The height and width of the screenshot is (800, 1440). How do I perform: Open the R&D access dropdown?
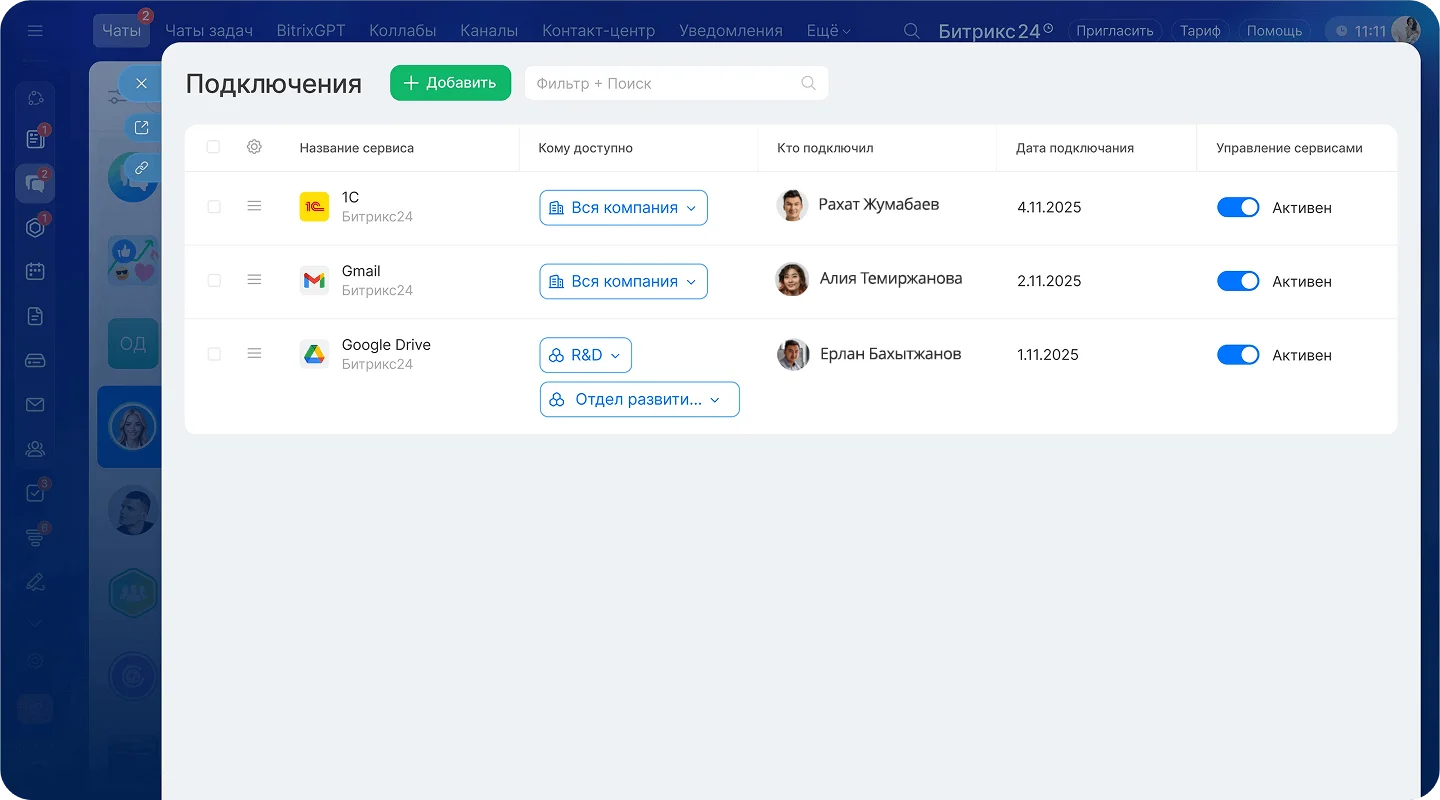point(586,355)
